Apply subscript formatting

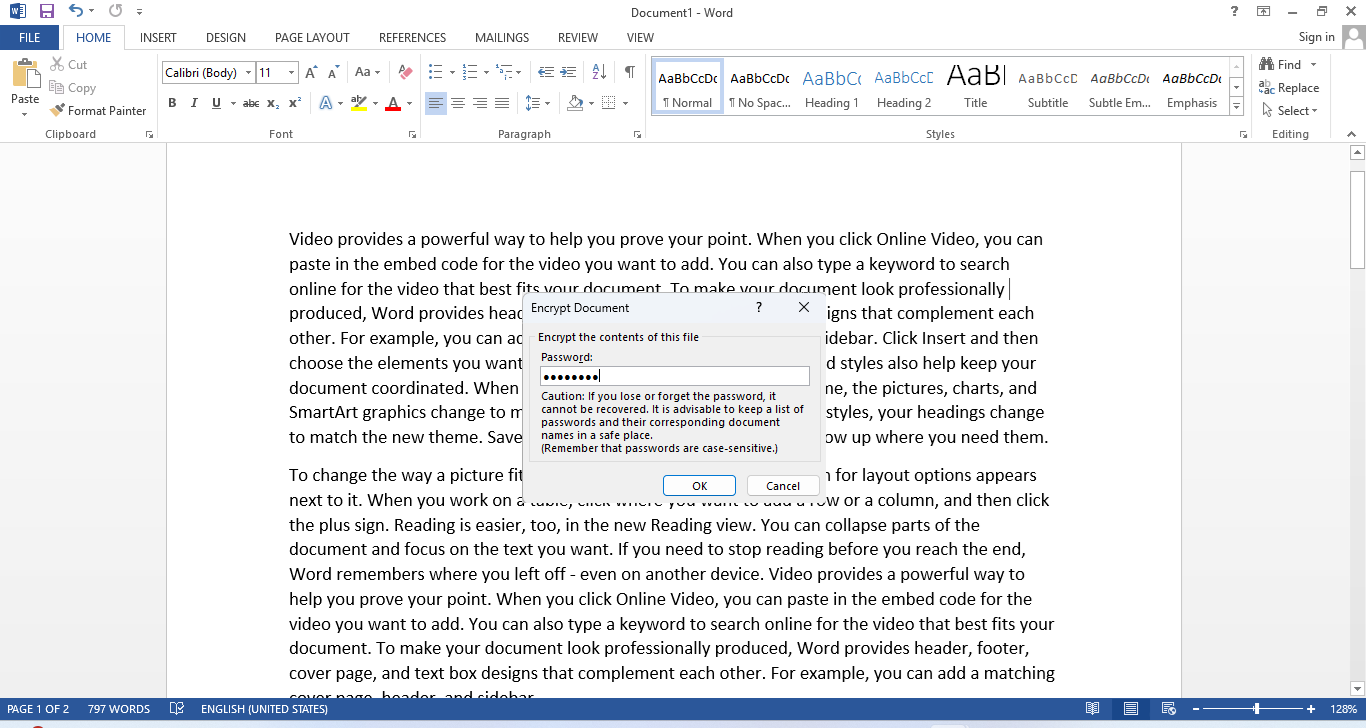click(x=274, y=103)
